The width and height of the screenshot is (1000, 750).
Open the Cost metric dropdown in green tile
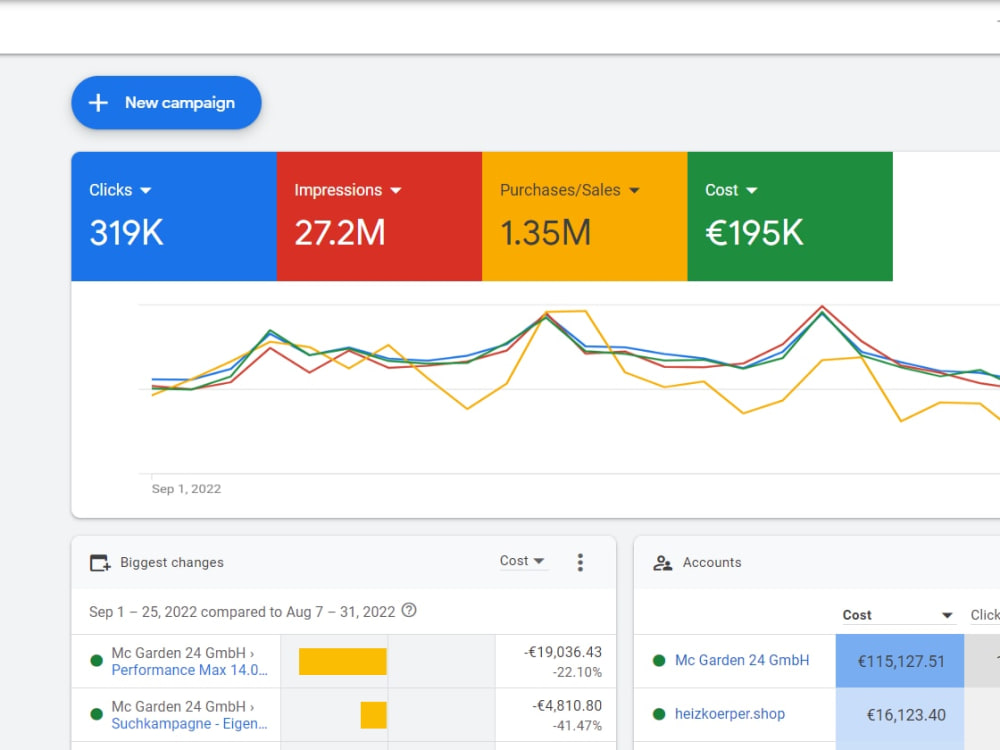tap(731, 190)
